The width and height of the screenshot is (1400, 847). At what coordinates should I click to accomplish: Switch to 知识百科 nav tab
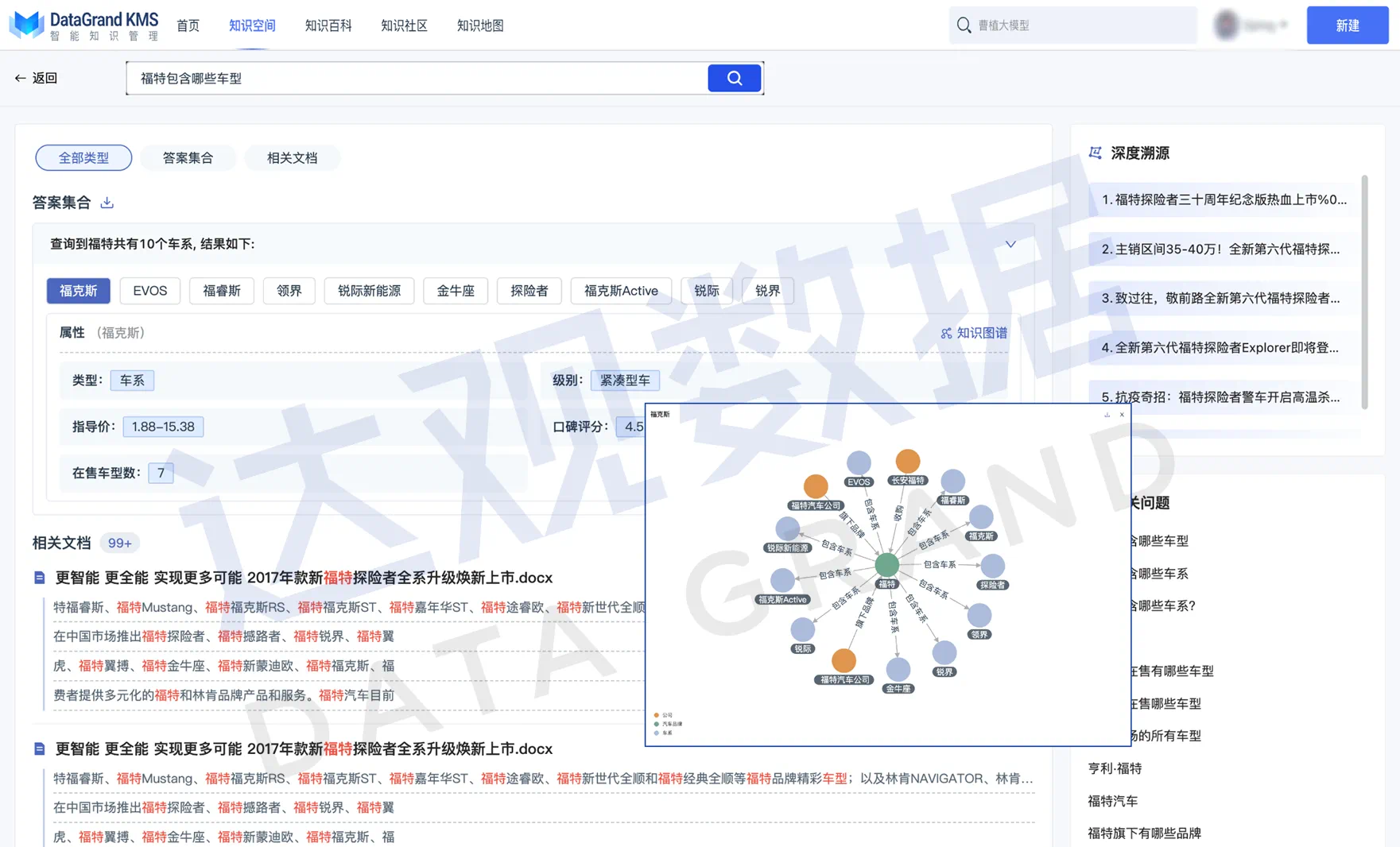328,25
